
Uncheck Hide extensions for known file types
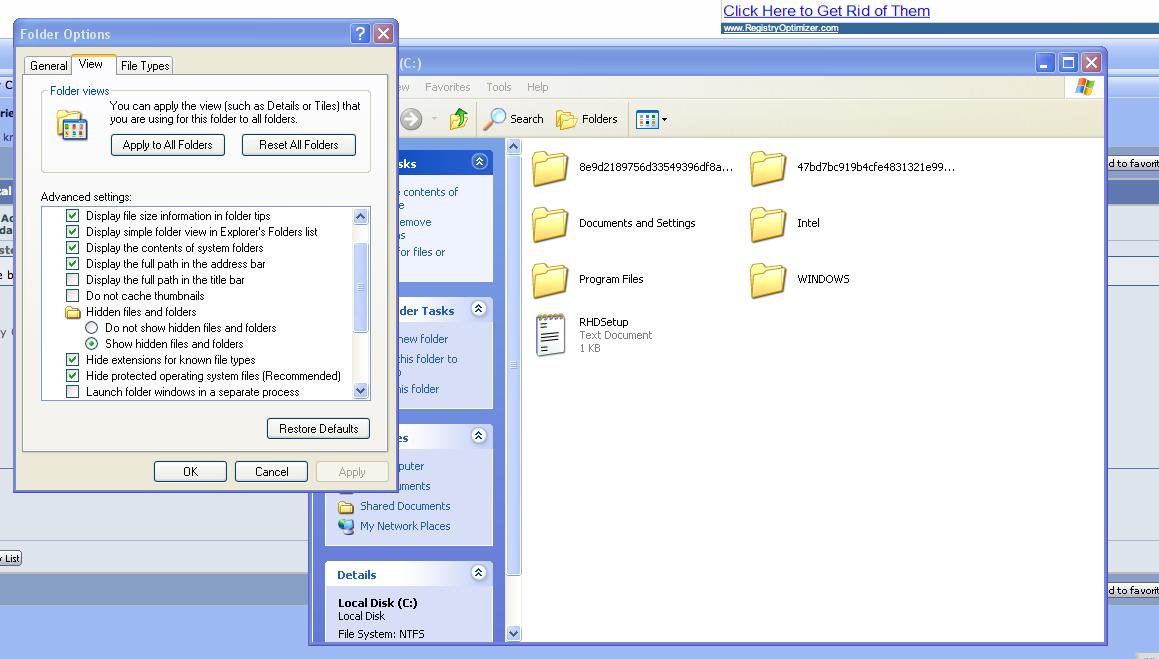[x=72, y=360]
